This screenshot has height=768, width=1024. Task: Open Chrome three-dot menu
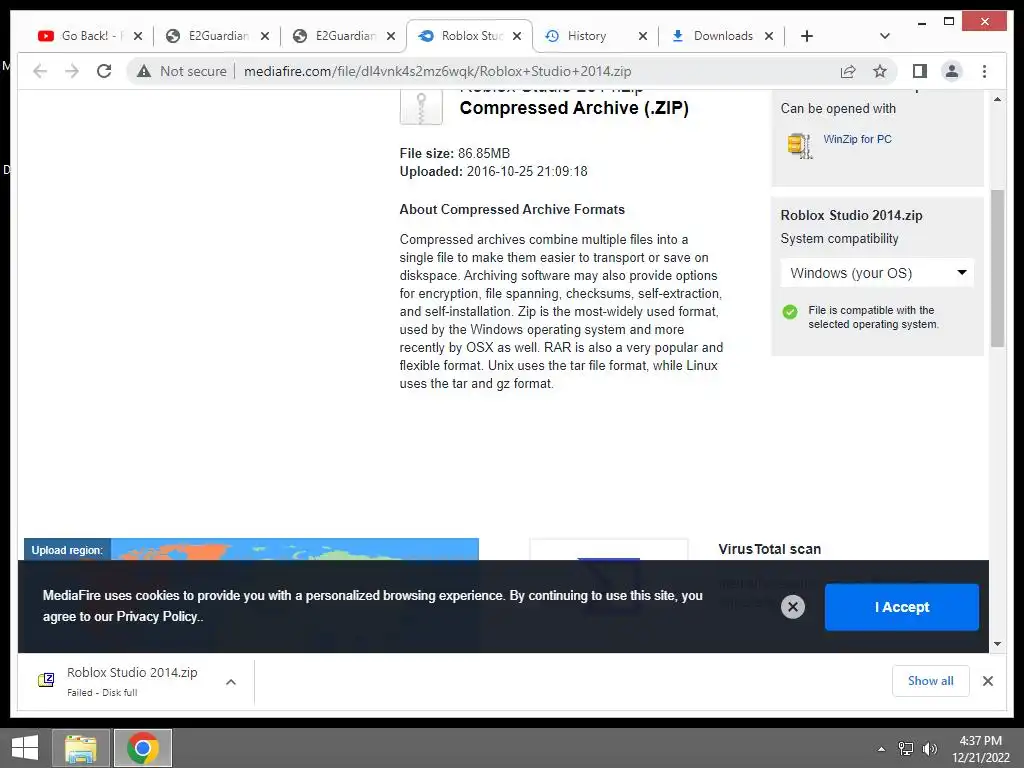[984, 71]
